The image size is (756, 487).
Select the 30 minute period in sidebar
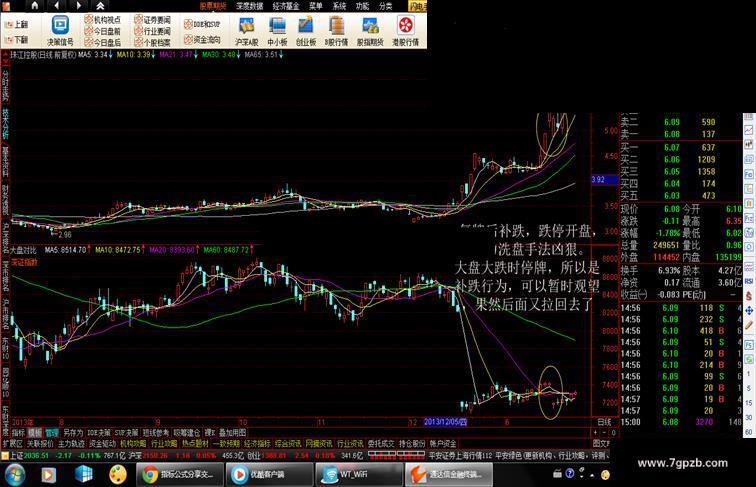[x=749, y=418]
